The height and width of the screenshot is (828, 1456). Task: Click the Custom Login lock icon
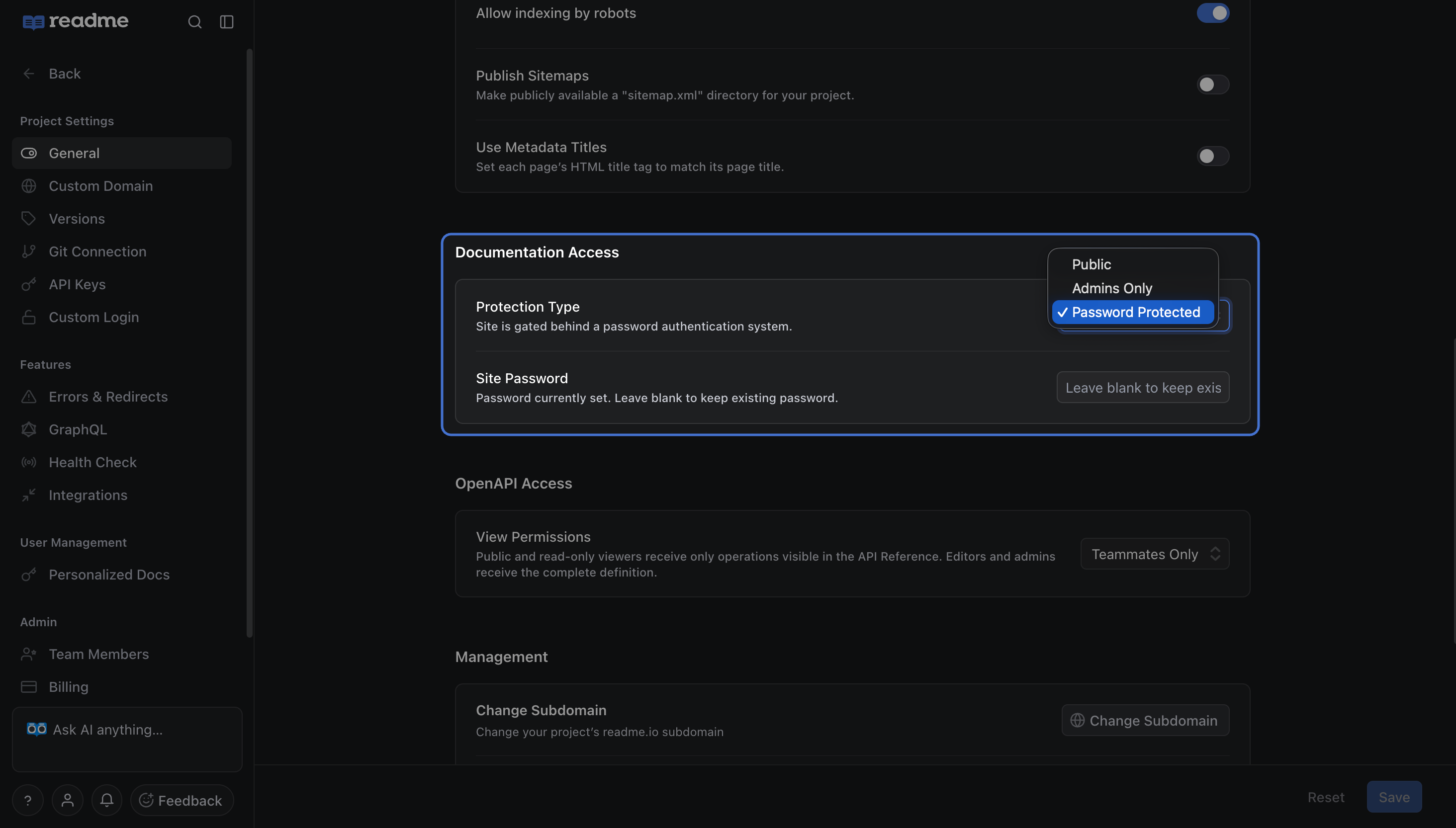point(28,317)
